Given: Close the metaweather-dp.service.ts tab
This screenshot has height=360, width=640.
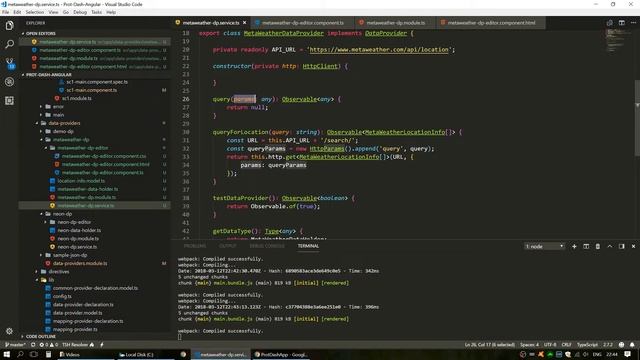Looking at the screenshot, I should coord(244,23).
